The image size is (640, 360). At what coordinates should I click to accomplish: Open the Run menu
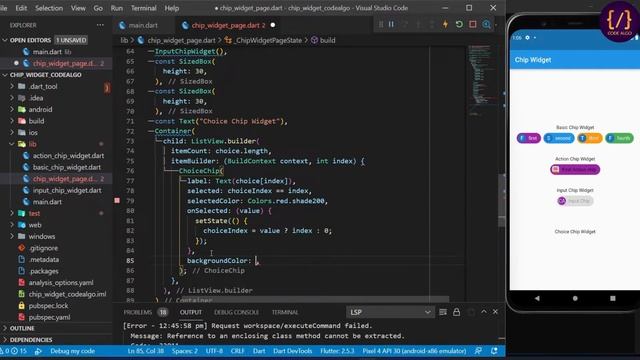click(116, 8)
